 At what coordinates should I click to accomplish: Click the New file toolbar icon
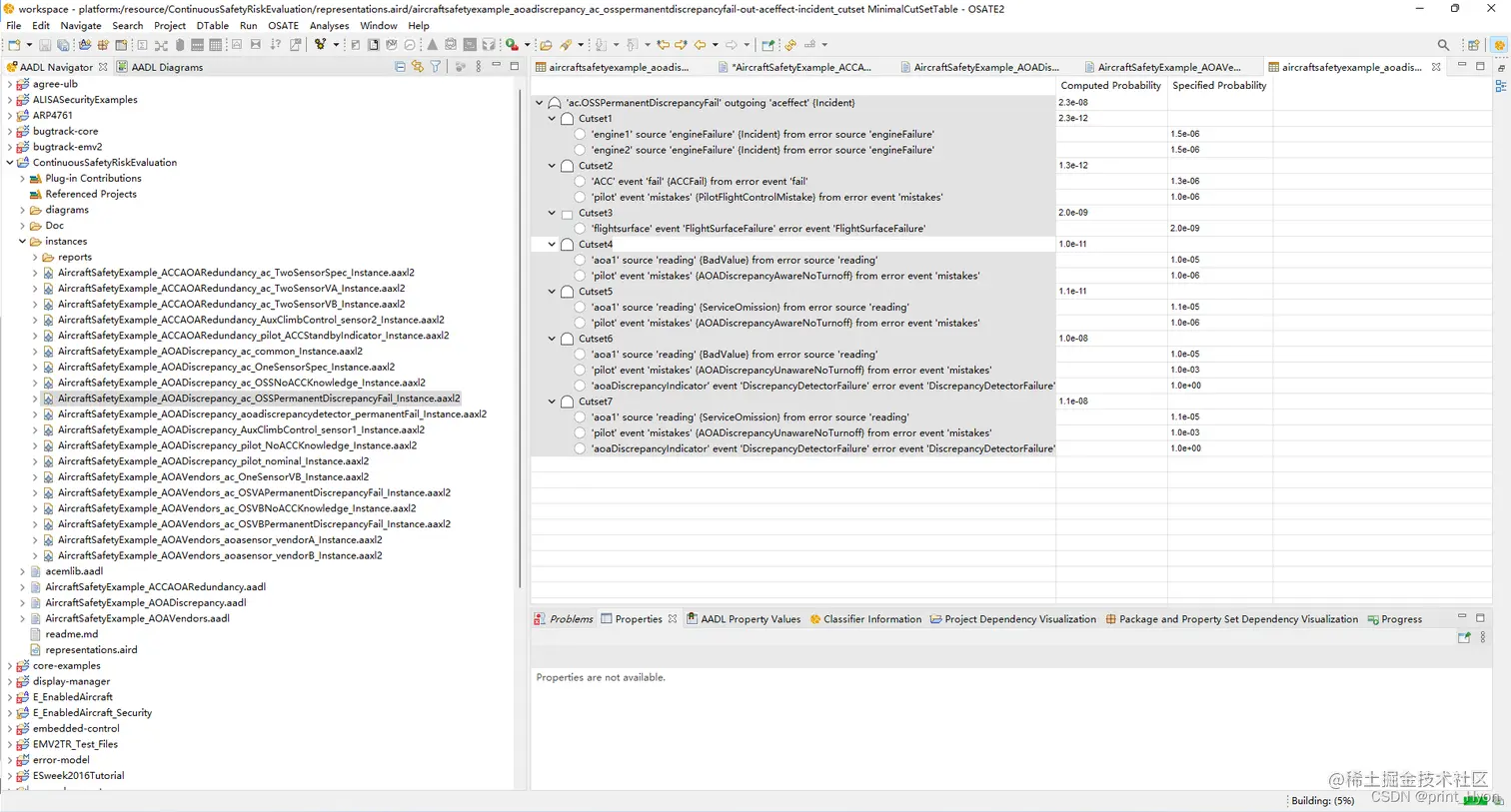coord(15,45)
